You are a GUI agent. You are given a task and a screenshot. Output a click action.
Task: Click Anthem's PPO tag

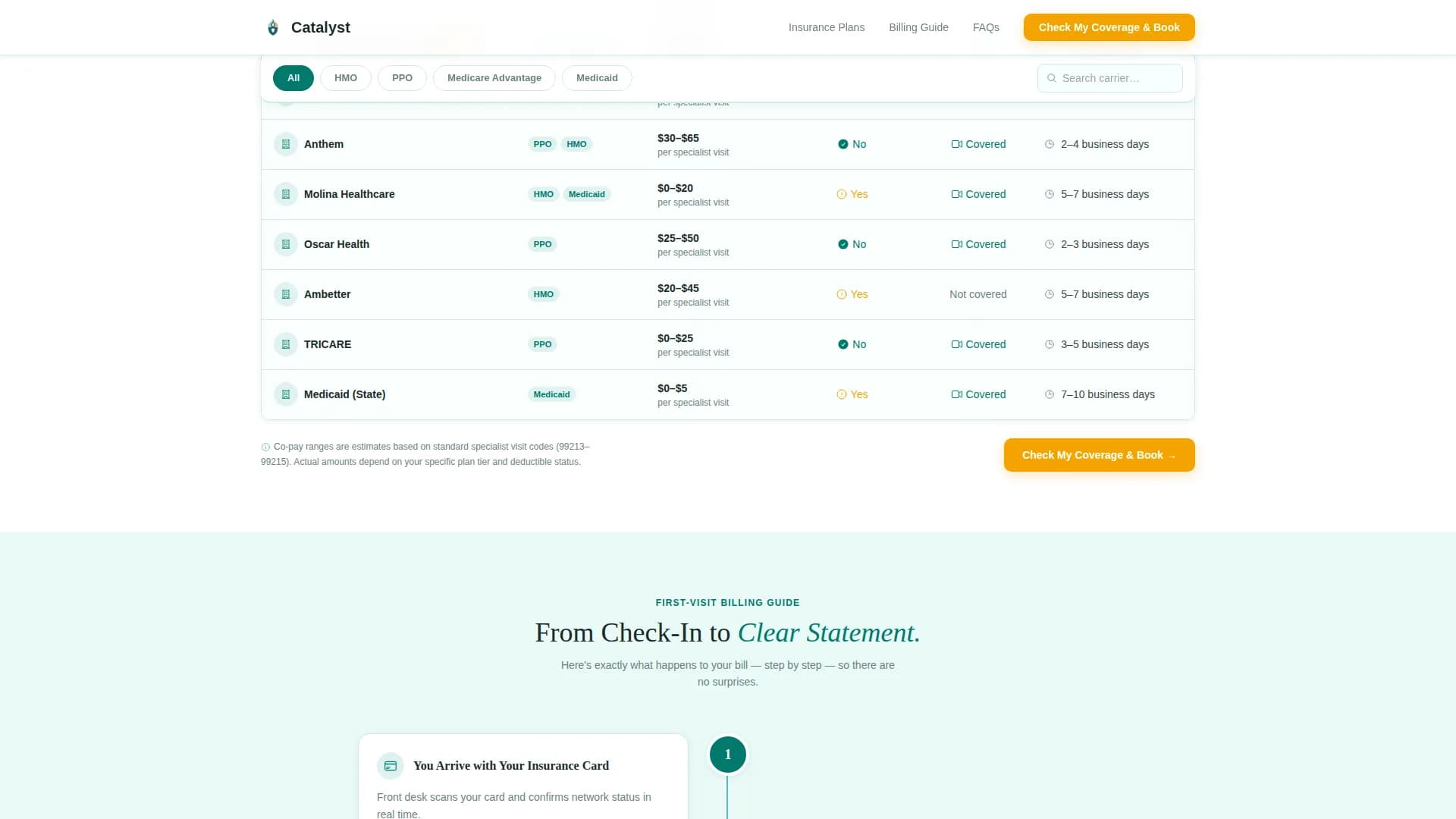(542, 144)
